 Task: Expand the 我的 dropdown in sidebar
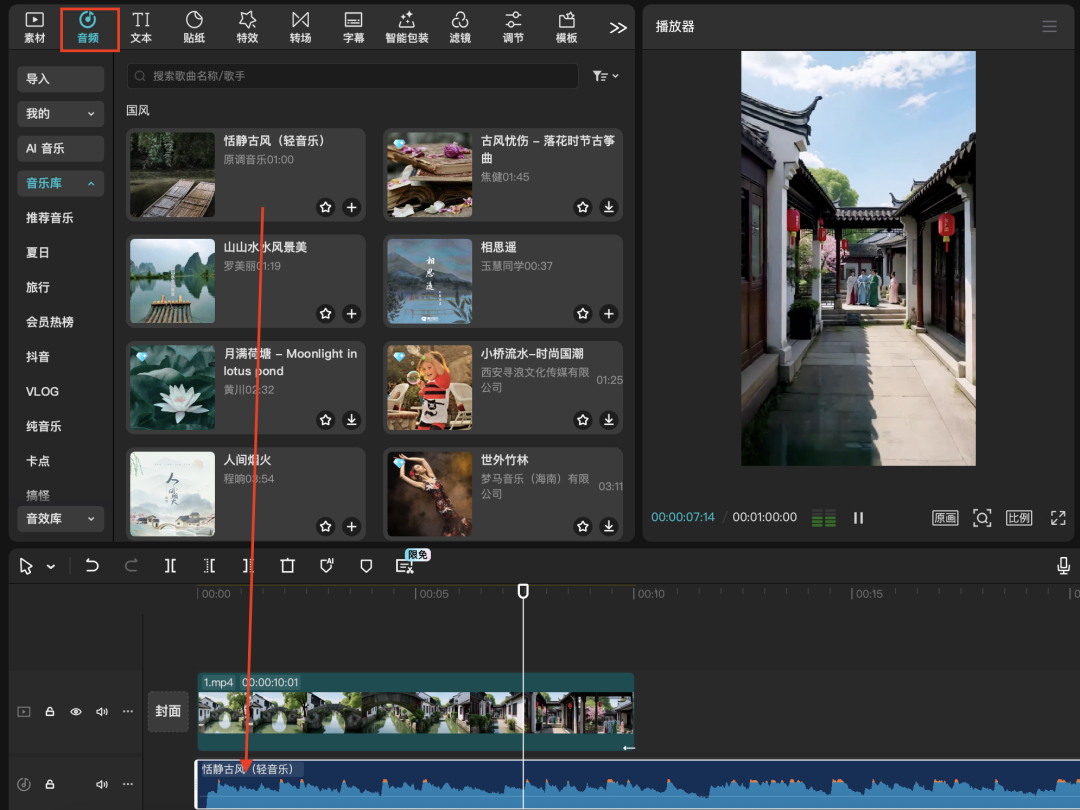[x=61, y=114]
